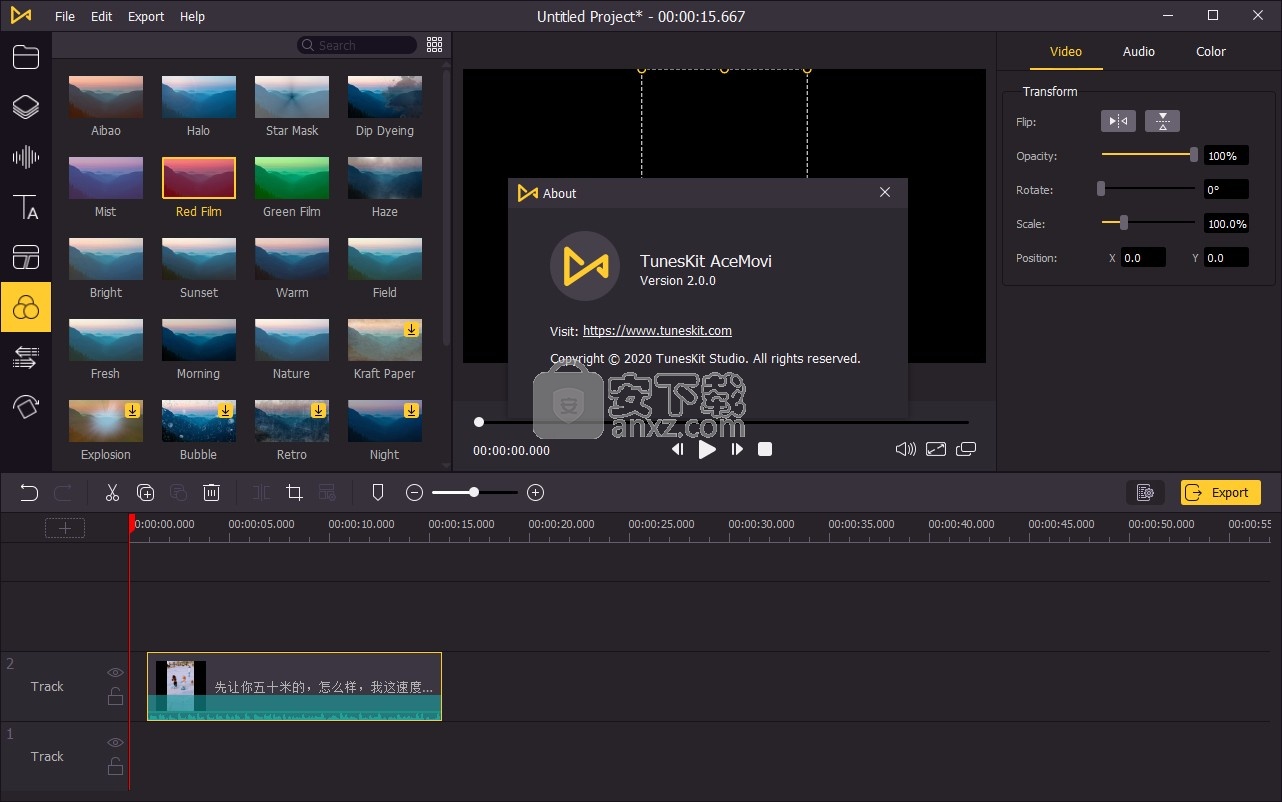This screenshot has width=1282, height=802.
Task: Close the About dialog
Action: coord(885,192)
